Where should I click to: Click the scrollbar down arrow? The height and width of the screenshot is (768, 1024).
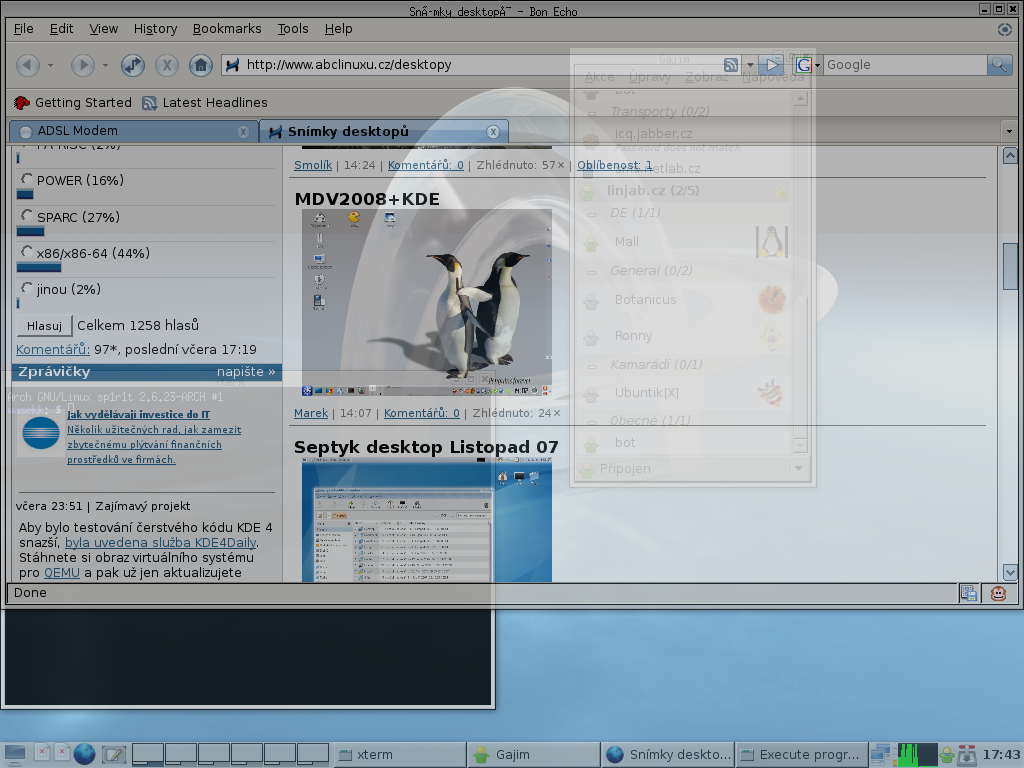tap(1010, 573)
